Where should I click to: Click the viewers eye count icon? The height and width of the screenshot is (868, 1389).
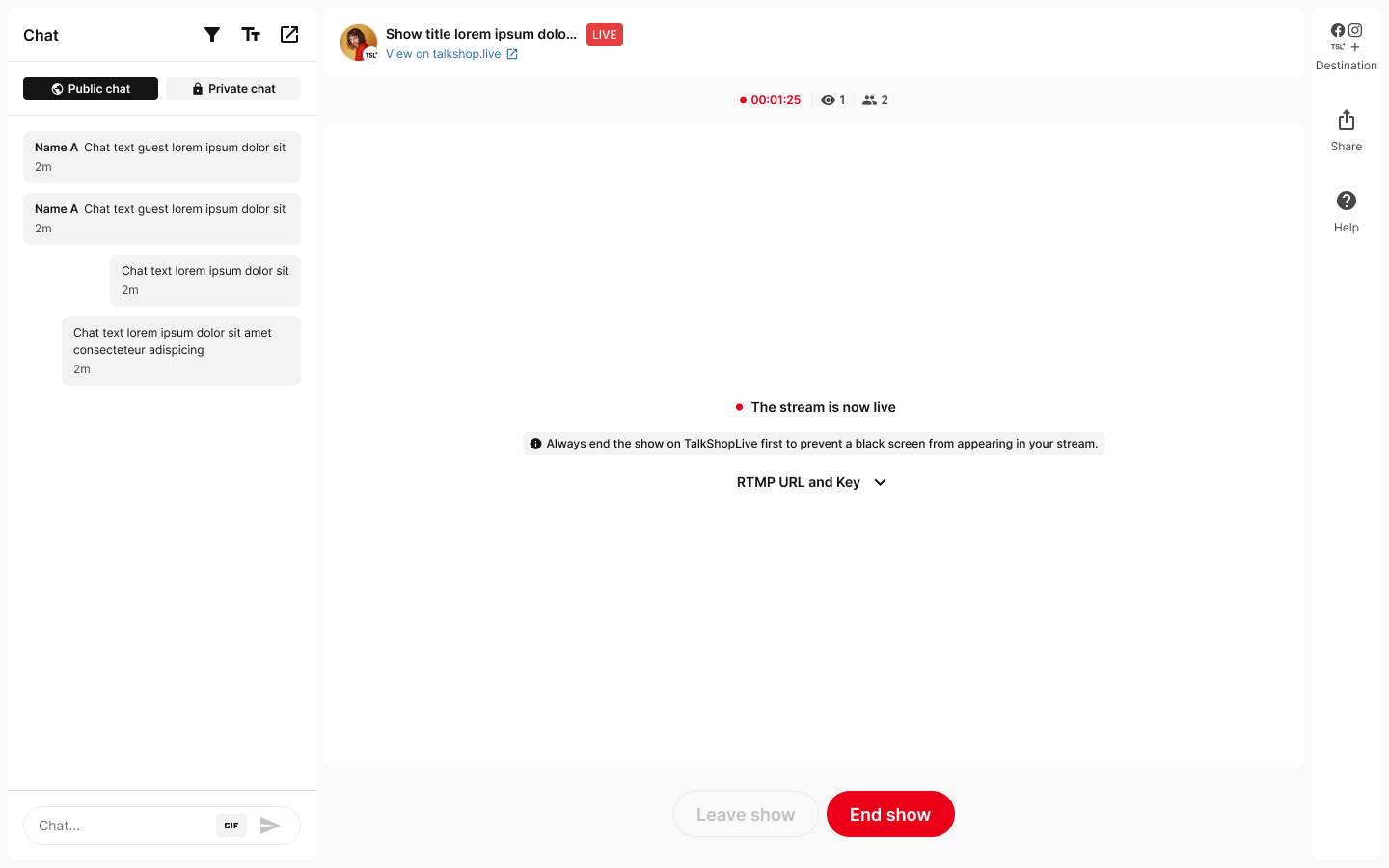(x=828, y=100)
